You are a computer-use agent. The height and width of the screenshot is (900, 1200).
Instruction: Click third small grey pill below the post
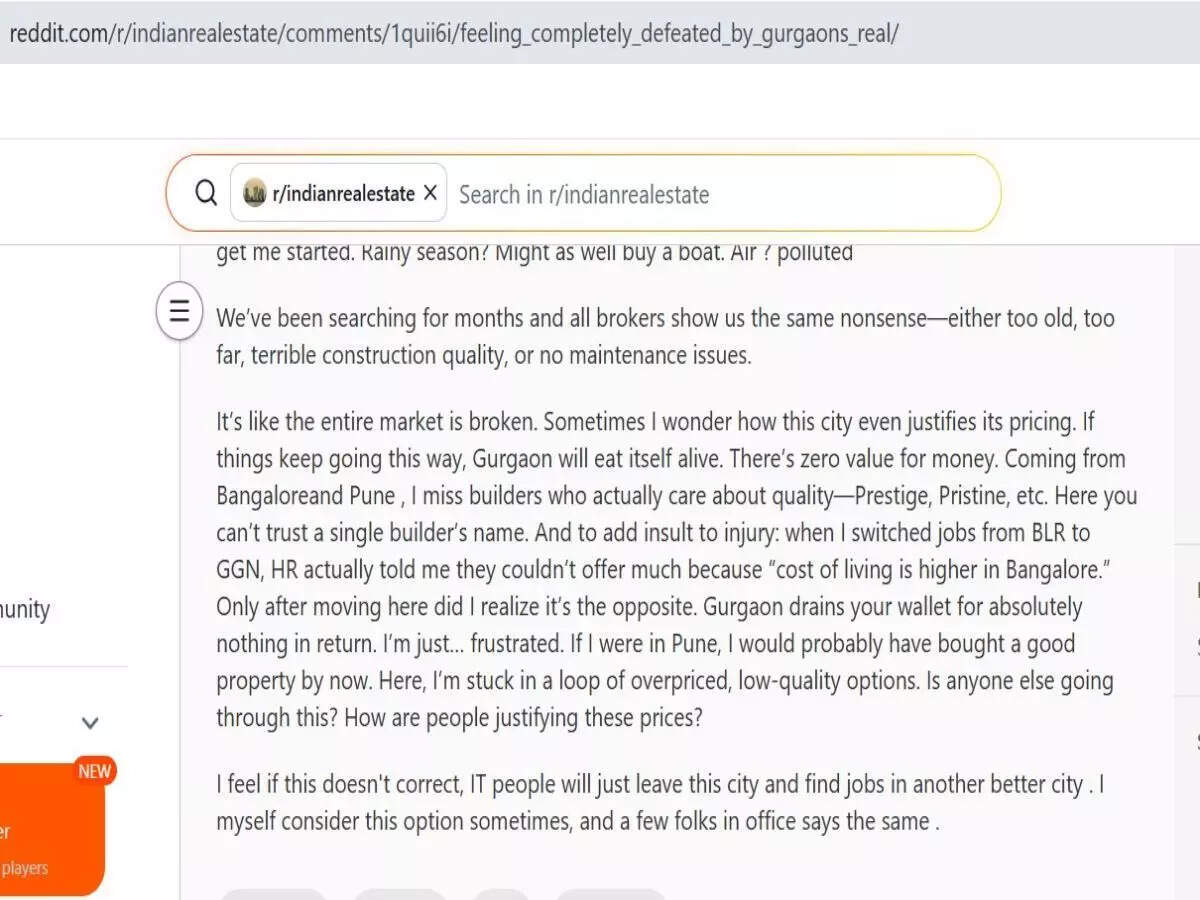click(500, 893)
